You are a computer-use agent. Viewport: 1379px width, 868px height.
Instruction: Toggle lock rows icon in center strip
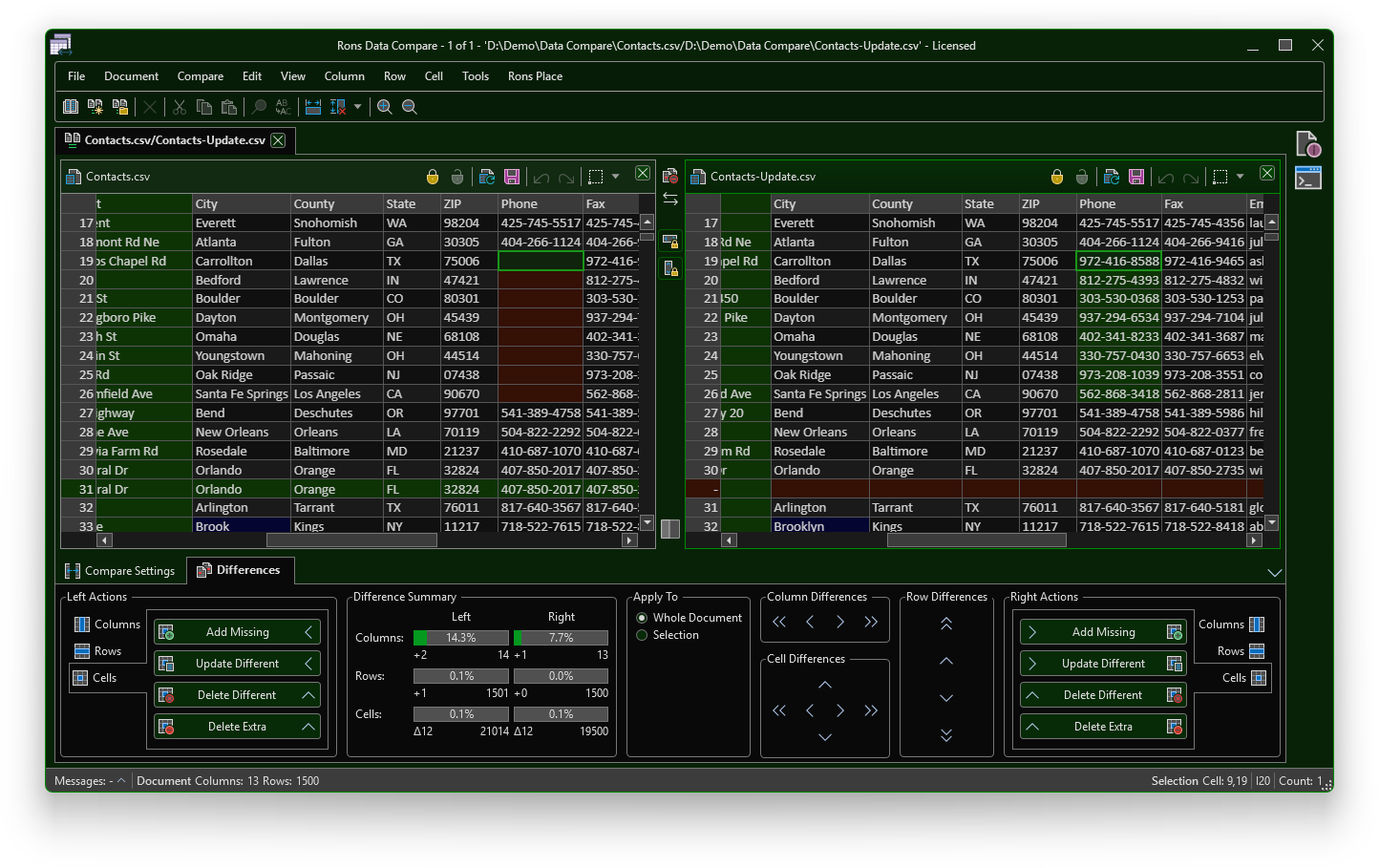pyautogui.click(x=670, y=241)
